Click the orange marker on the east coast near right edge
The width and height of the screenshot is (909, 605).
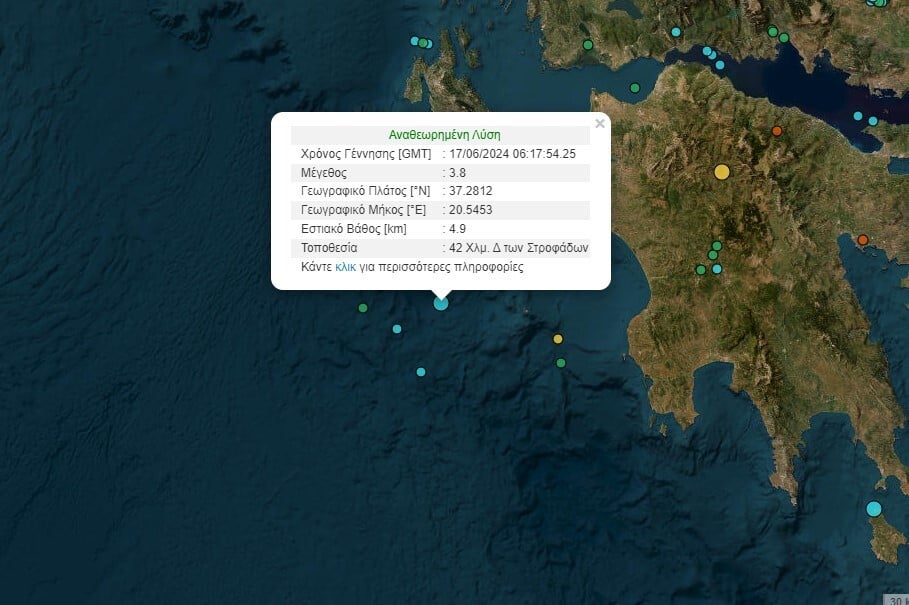pos(863,240)
